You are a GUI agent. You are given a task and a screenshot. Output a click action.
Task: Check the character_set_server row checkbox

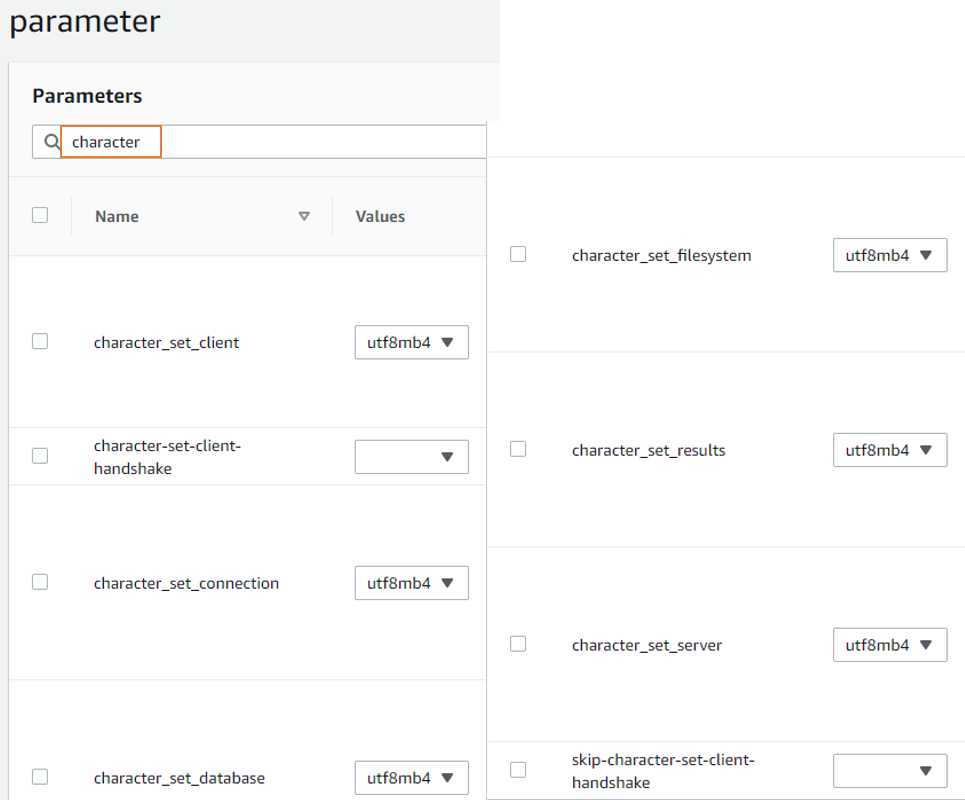[518, 644]
